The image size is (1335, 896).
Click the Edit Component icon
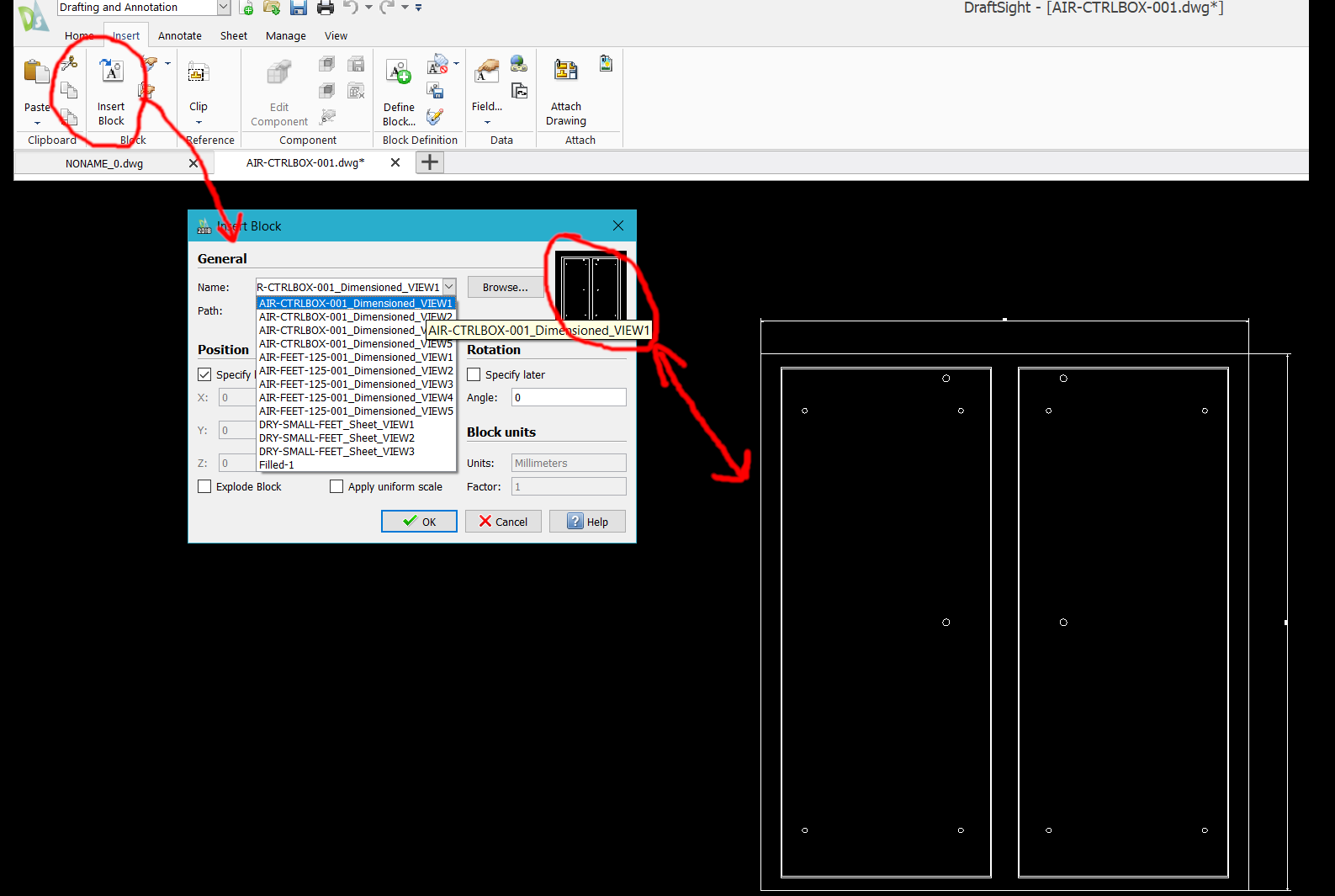click(279, 72)
